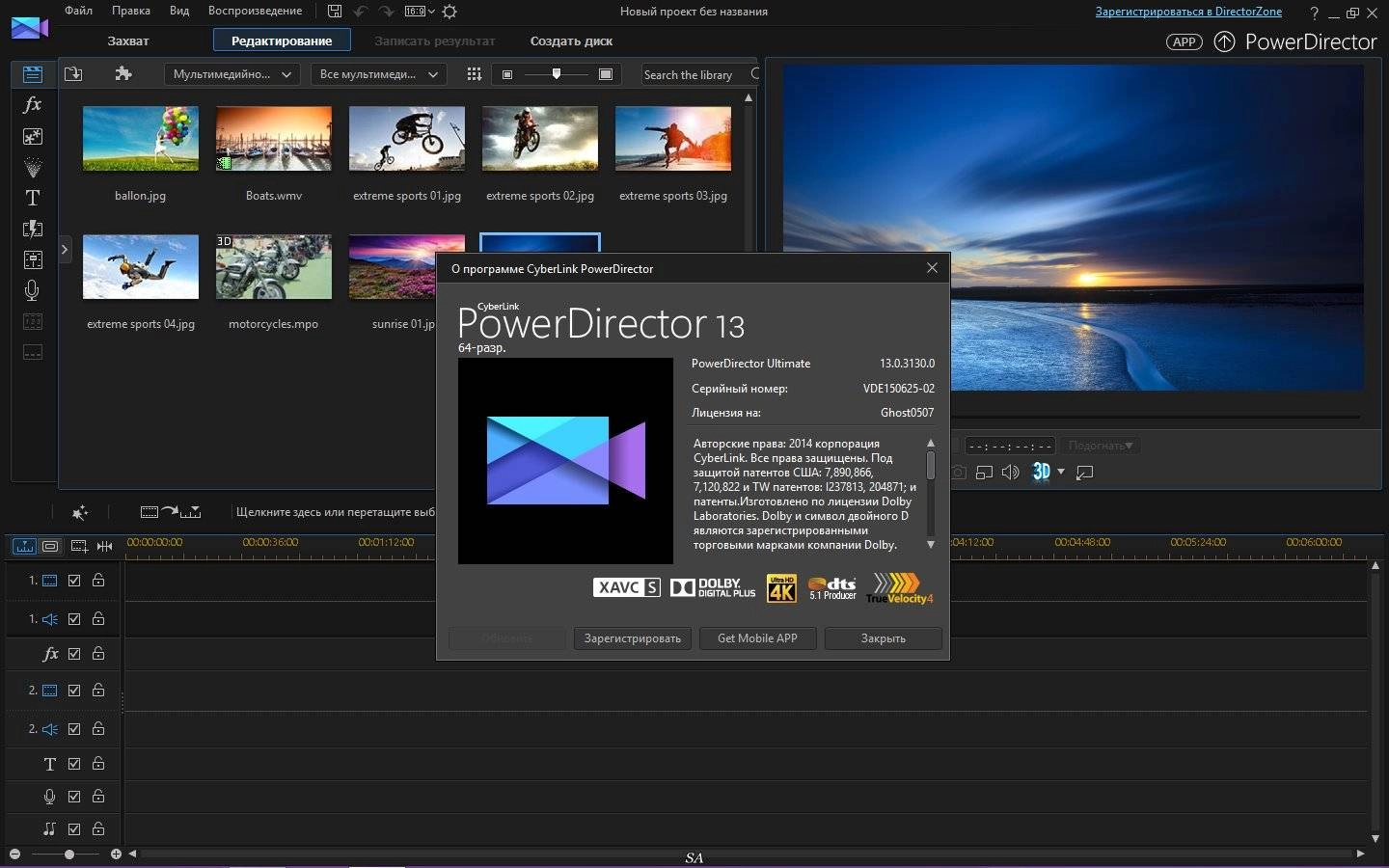
Task: Toggle the title track enable checkbox
Action: [74, 764]
